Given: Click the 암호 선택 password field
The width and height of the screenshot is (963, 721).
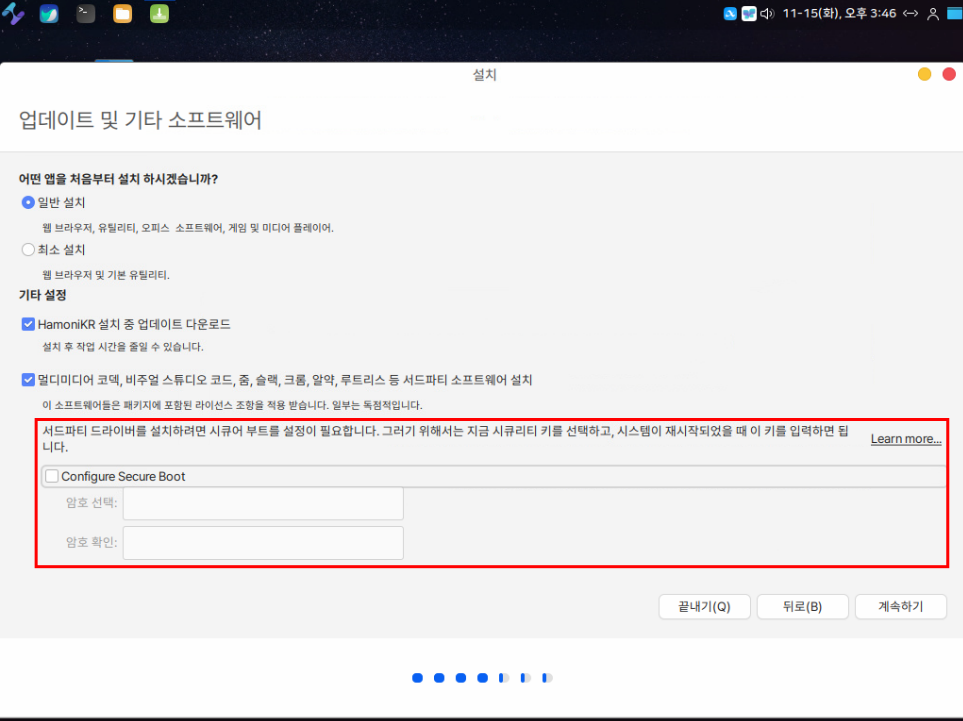Looking at the screenshot, I should click(263, 503).
